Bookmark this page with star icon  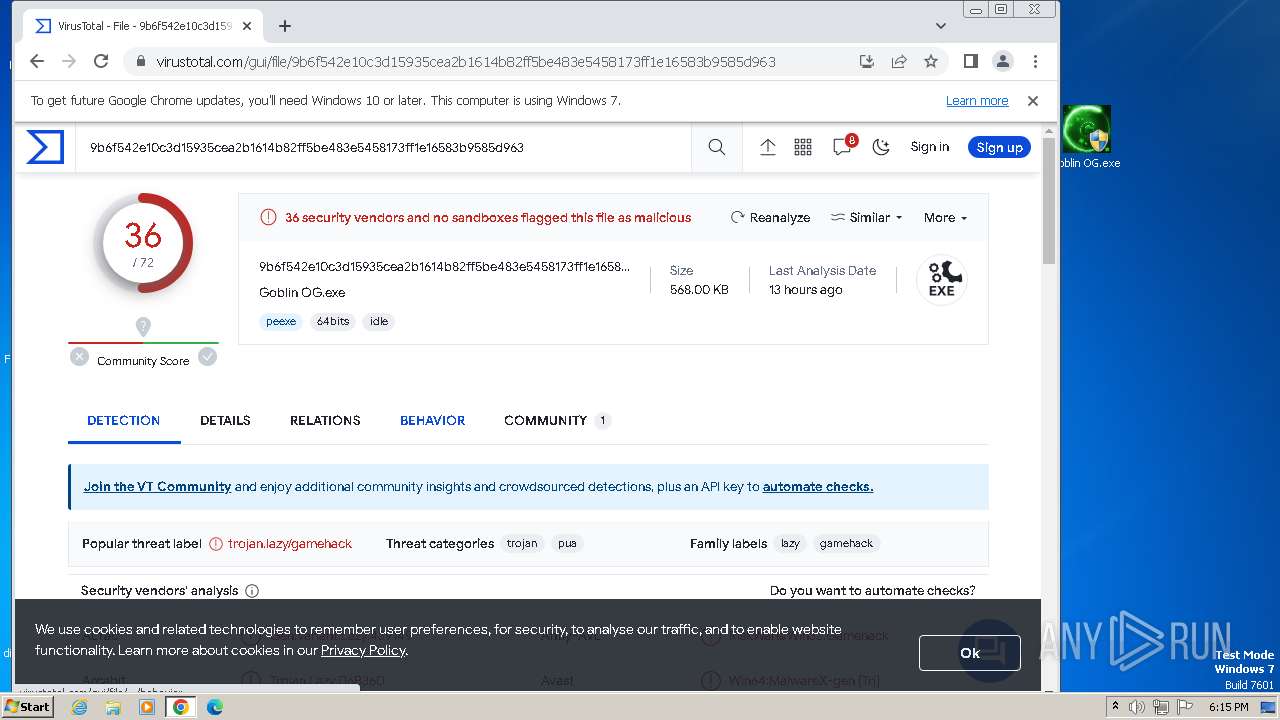coord(931,61)
